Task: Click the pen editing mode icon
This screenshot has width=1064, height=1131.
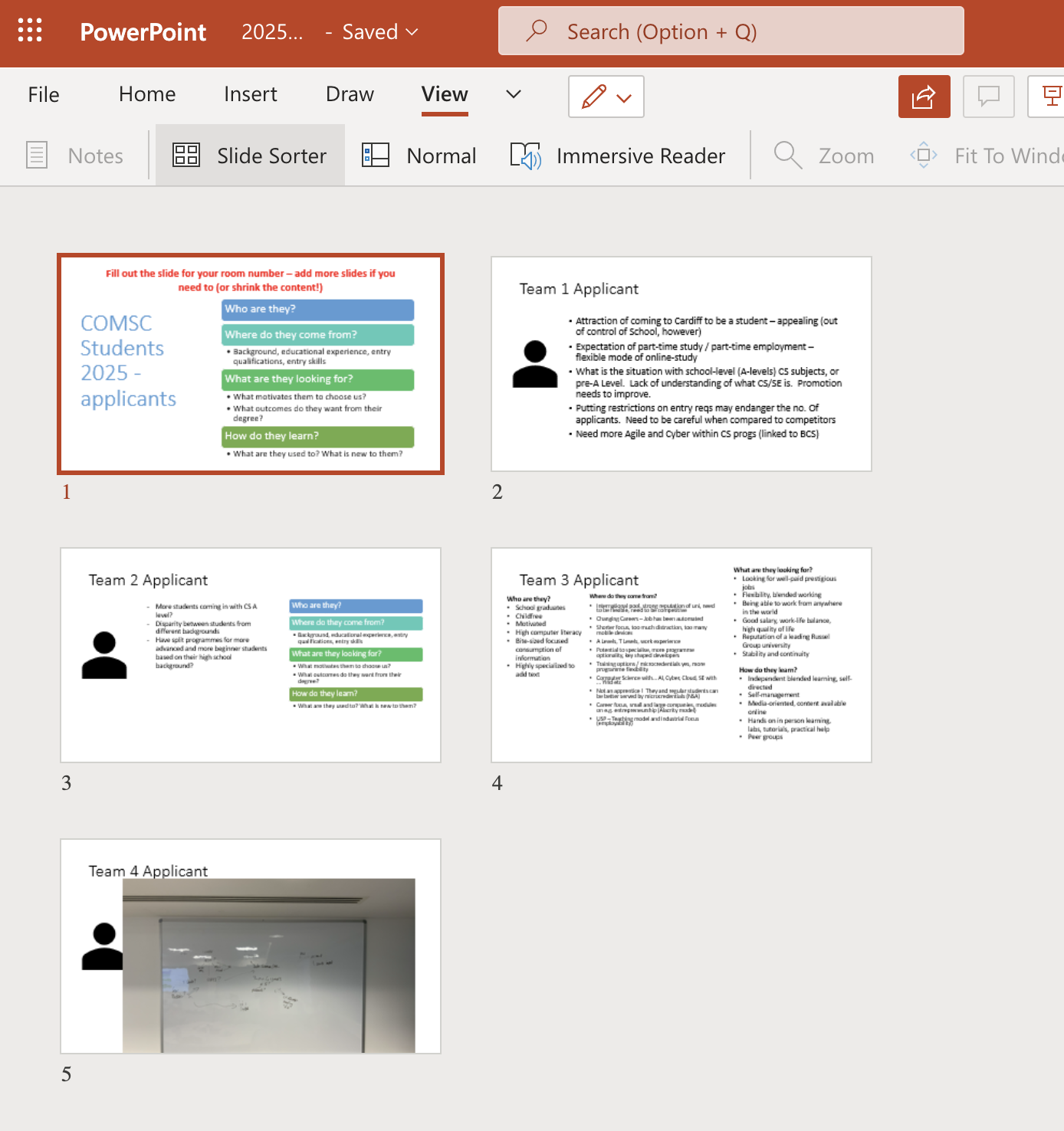Action: [594, 97]
